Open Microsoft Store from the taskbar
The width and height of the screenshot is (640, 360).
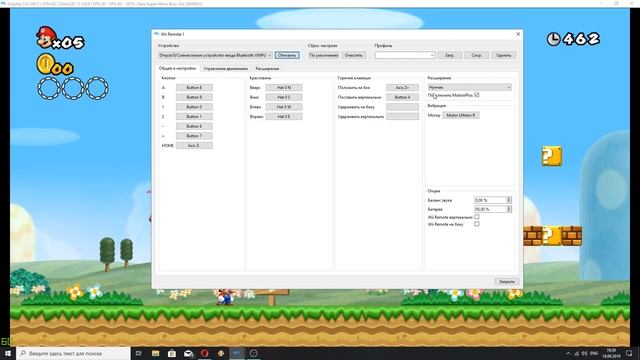pos(172,353)
